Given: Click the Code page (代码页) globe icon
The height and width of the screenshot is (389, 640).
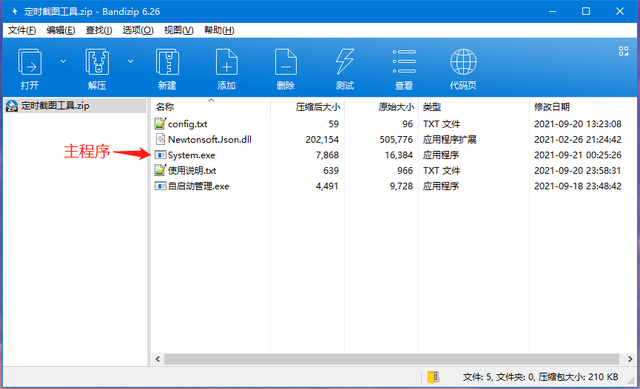Looking at the screenshot, I should tap(463, 62).
